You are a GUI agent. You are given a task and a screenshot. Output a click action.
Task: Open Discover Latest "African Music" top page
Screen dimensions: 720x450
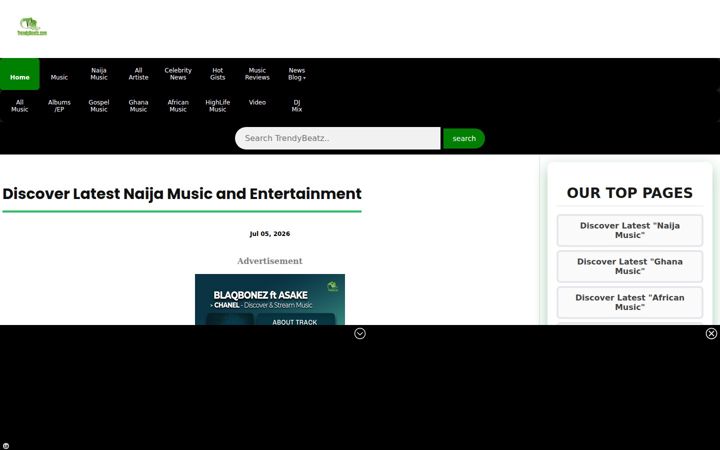tap(630, 302)
